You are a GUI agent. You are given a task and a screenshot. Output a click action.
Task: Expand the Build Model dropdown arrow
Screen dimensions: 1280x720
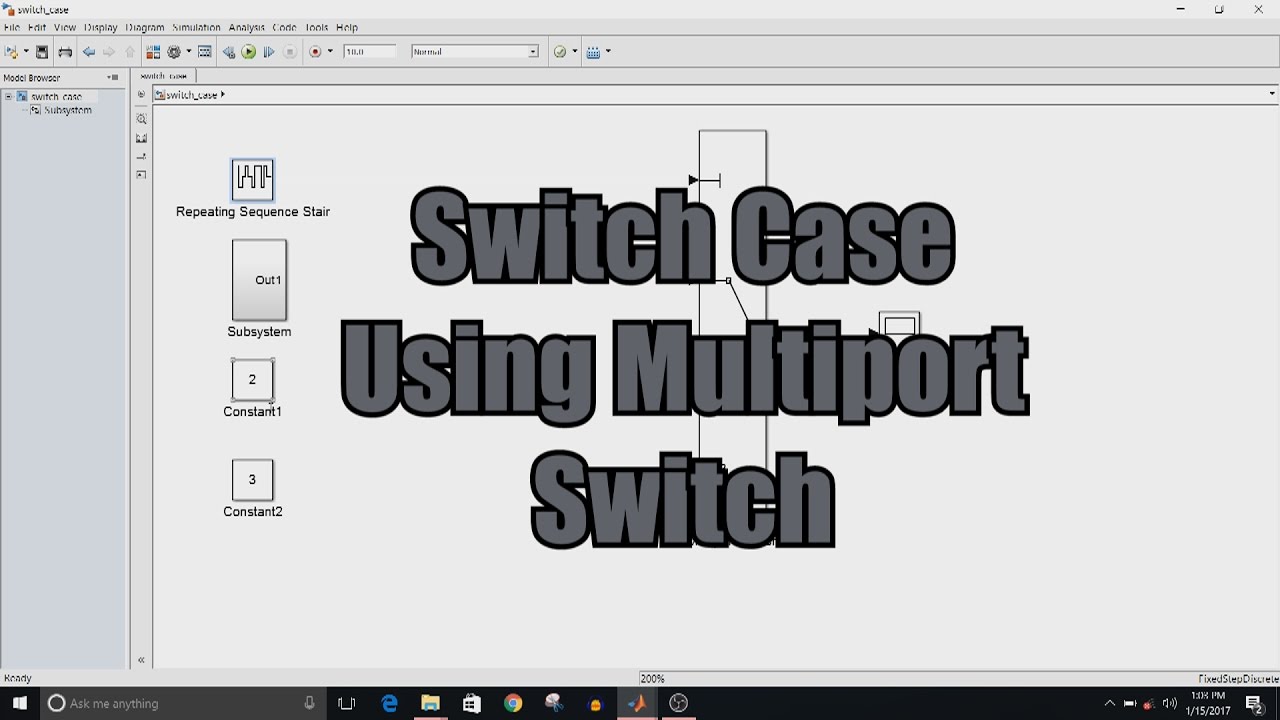607,52
